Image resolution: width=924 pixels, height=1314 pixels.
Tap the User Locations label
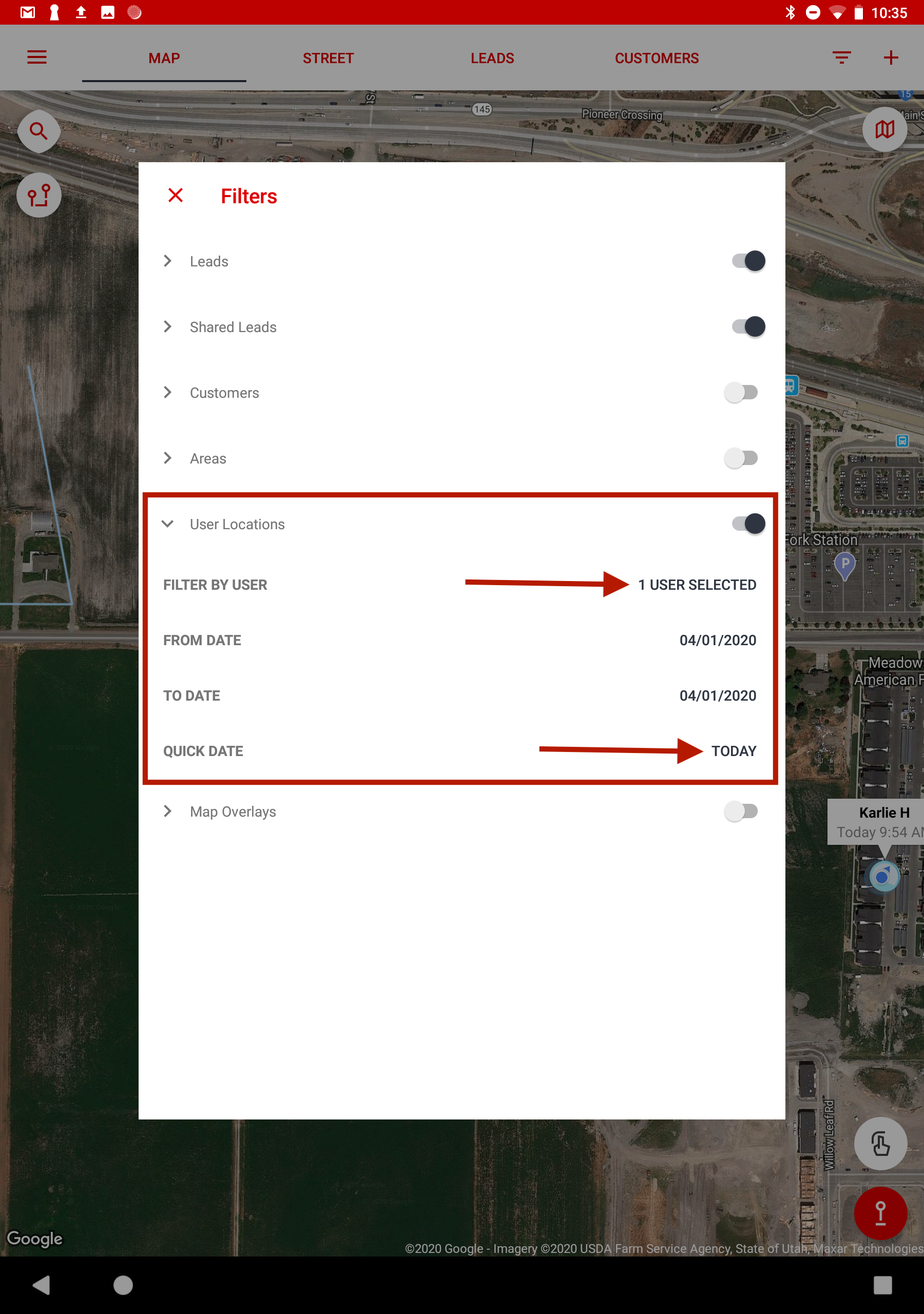pos(237,524)
